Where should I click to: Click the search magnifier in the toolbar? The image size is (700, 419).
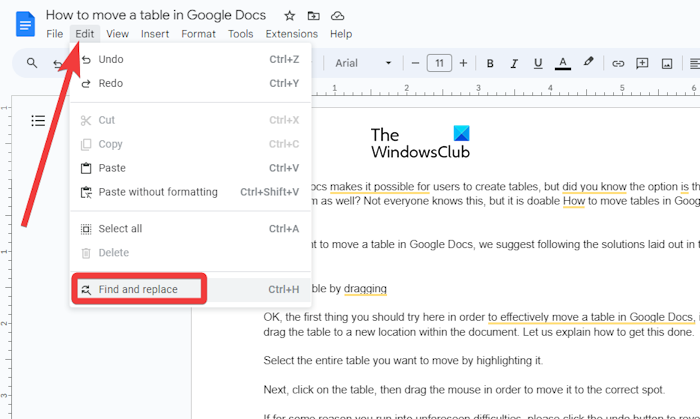(x=32, y=64)
